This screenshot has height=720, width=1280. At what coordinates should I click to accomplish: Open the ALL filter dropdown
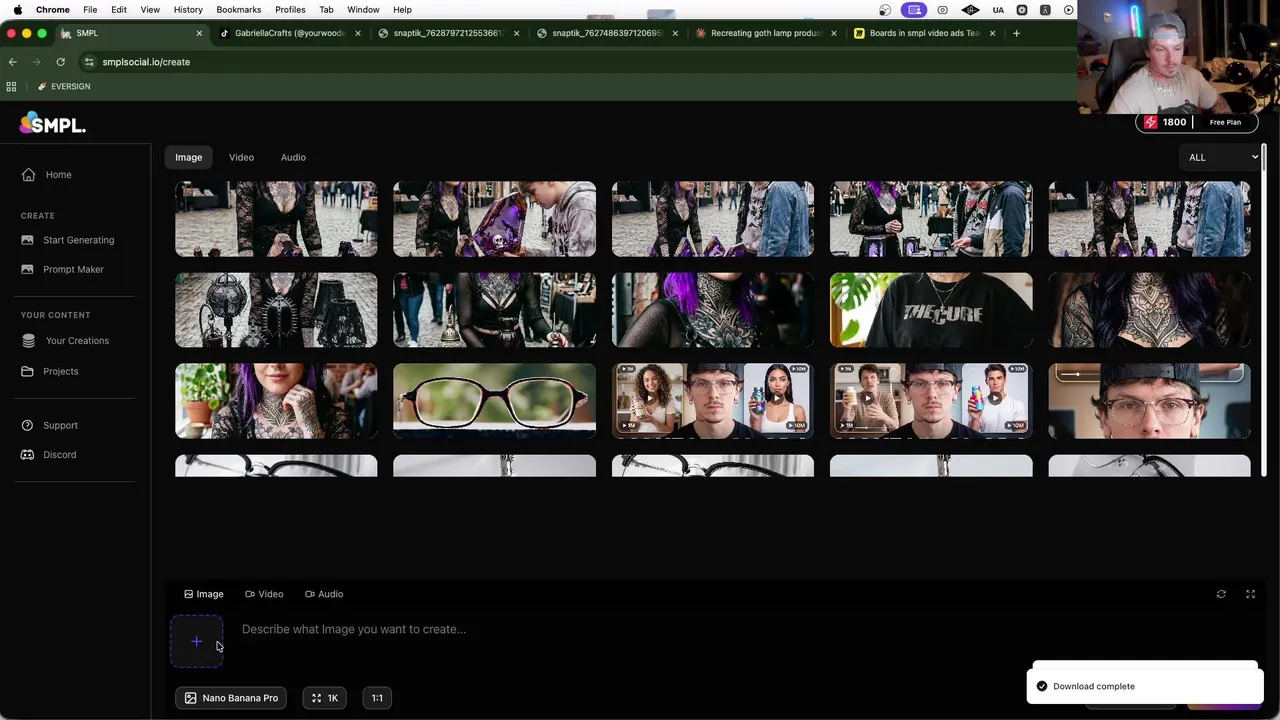(1220, 157)
